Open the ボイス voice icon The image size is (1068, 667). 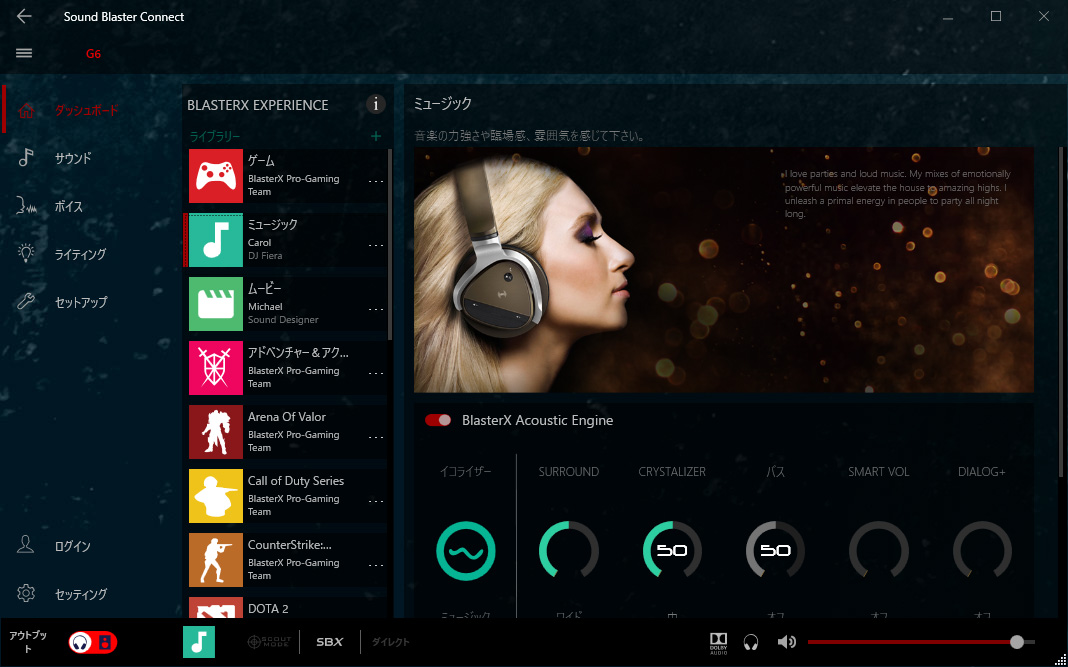coord(26,206)
